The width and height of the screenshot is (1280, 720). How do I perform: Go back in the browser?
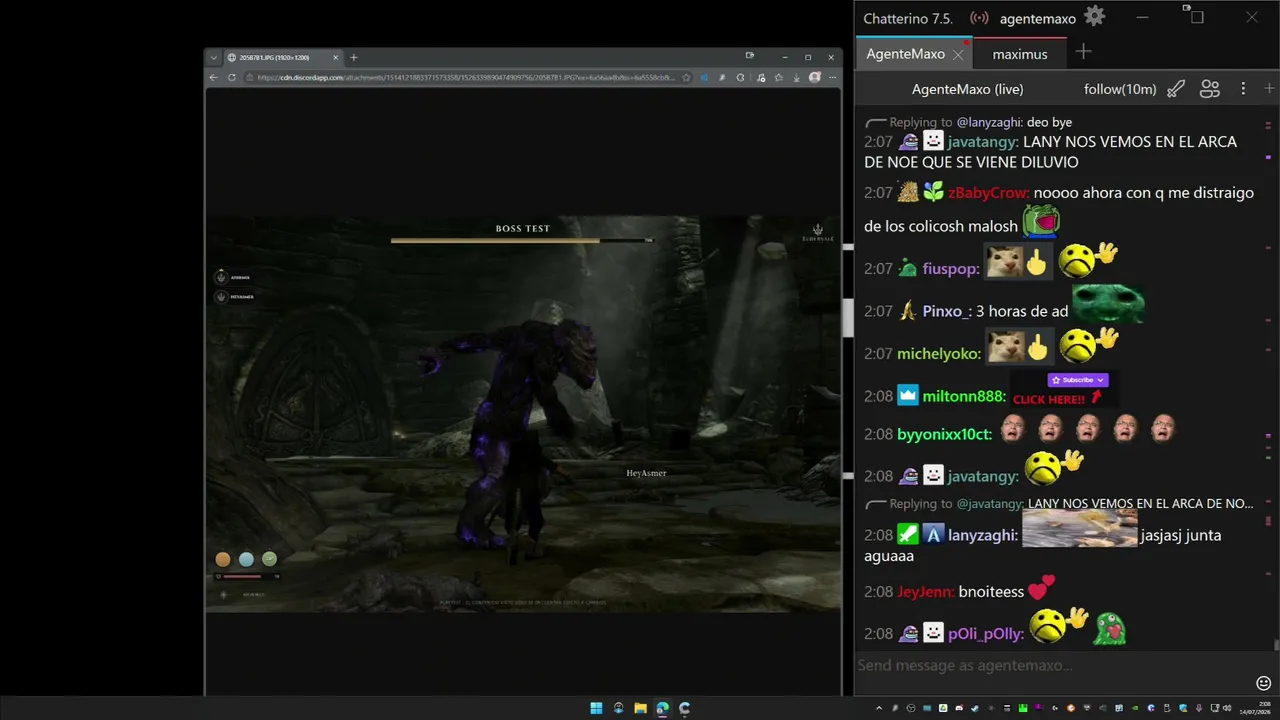coord(213,77)
